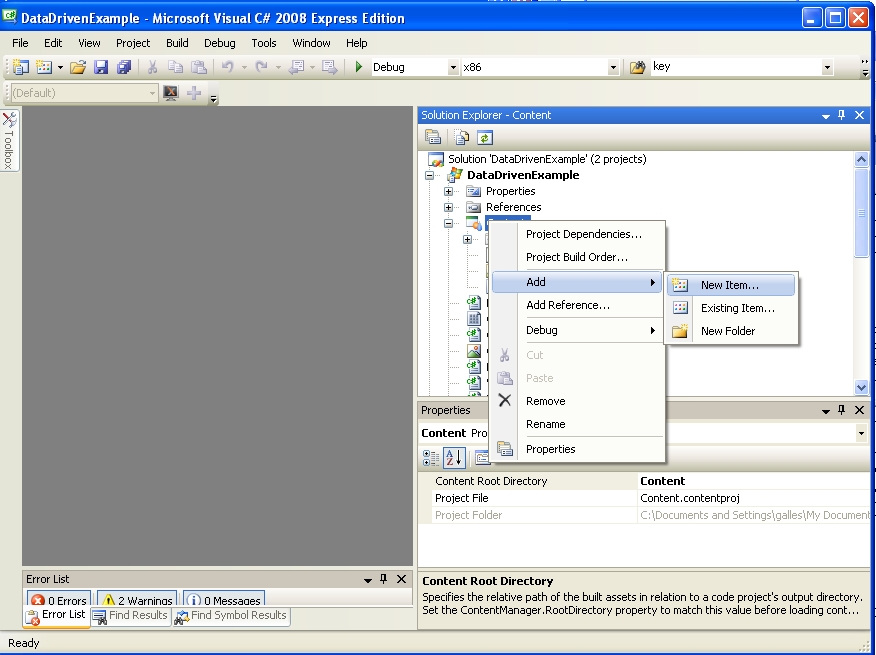Image resolution: width=876 pixels, height=655 pixels.
Task: Open the key search combo dropdown
Action: coord(827,68)
